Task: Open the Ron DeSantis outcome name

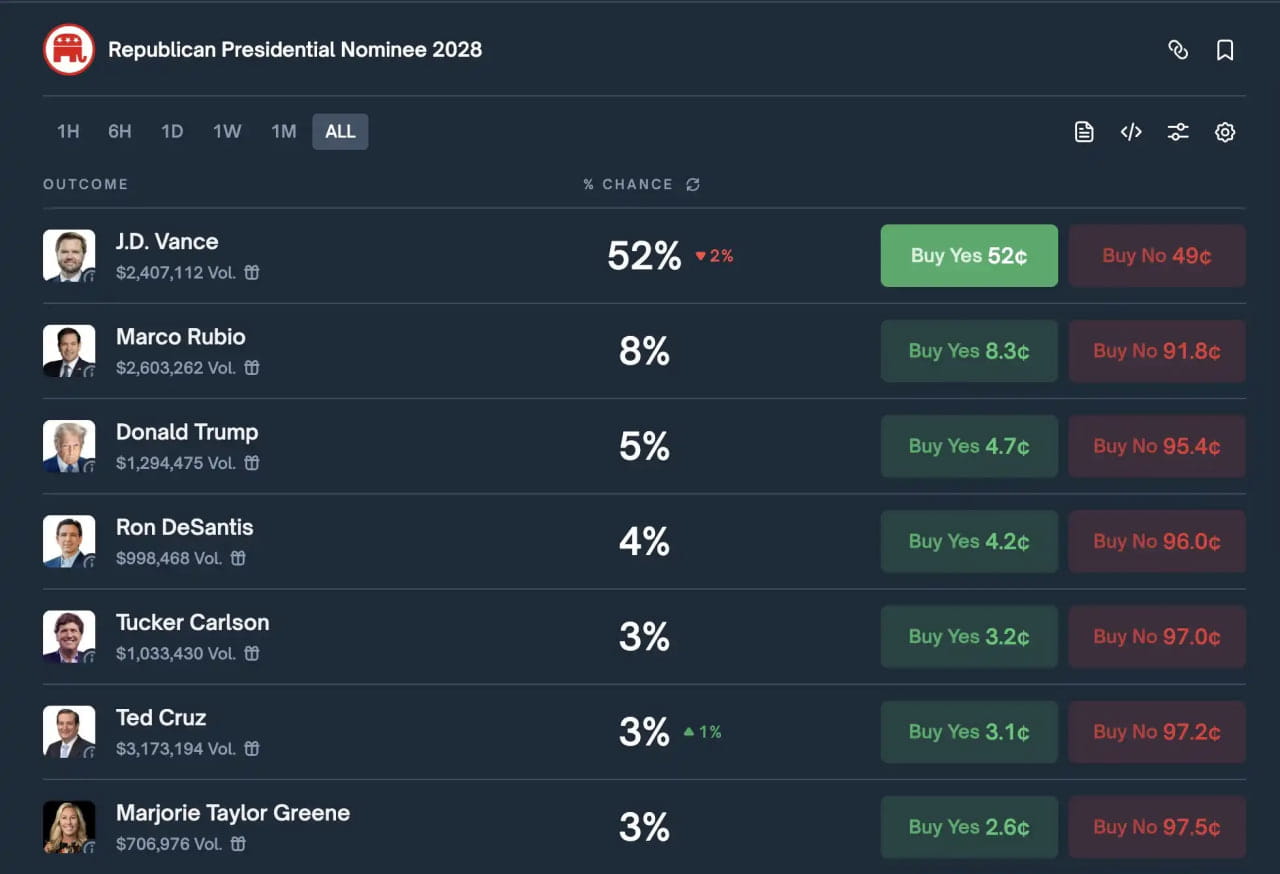Action: [185, 528]
